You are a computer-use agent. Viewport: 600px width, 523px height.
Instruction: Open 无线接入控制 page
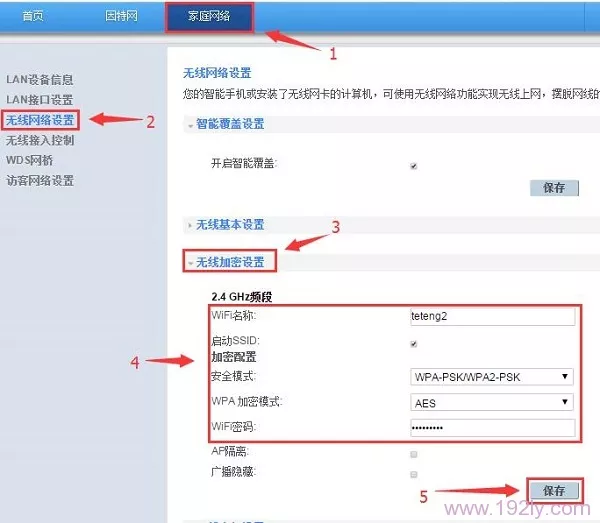click(40, 140)
